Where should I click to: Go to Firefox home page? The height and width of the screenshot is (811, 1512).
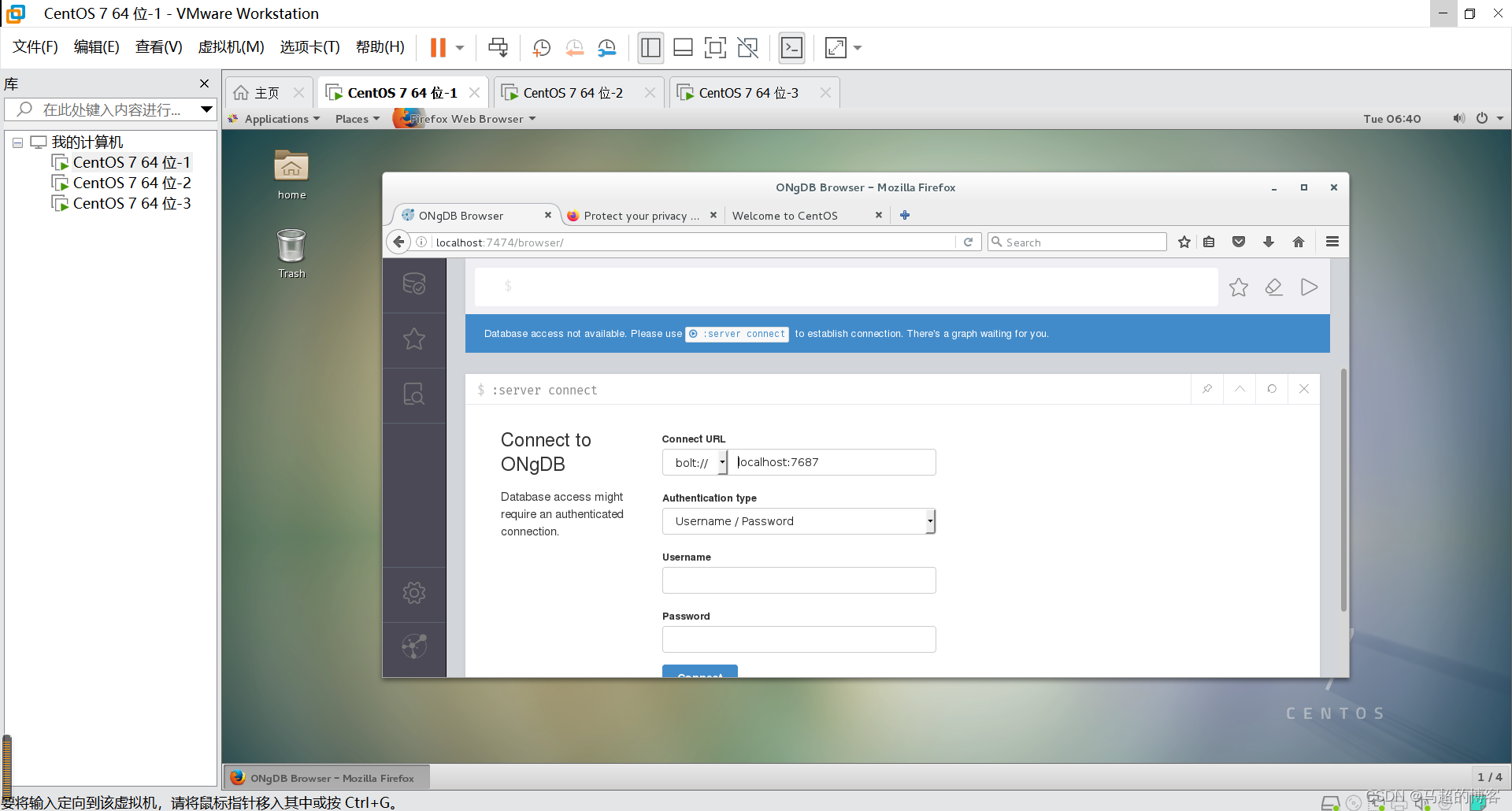coord(1299,242)
